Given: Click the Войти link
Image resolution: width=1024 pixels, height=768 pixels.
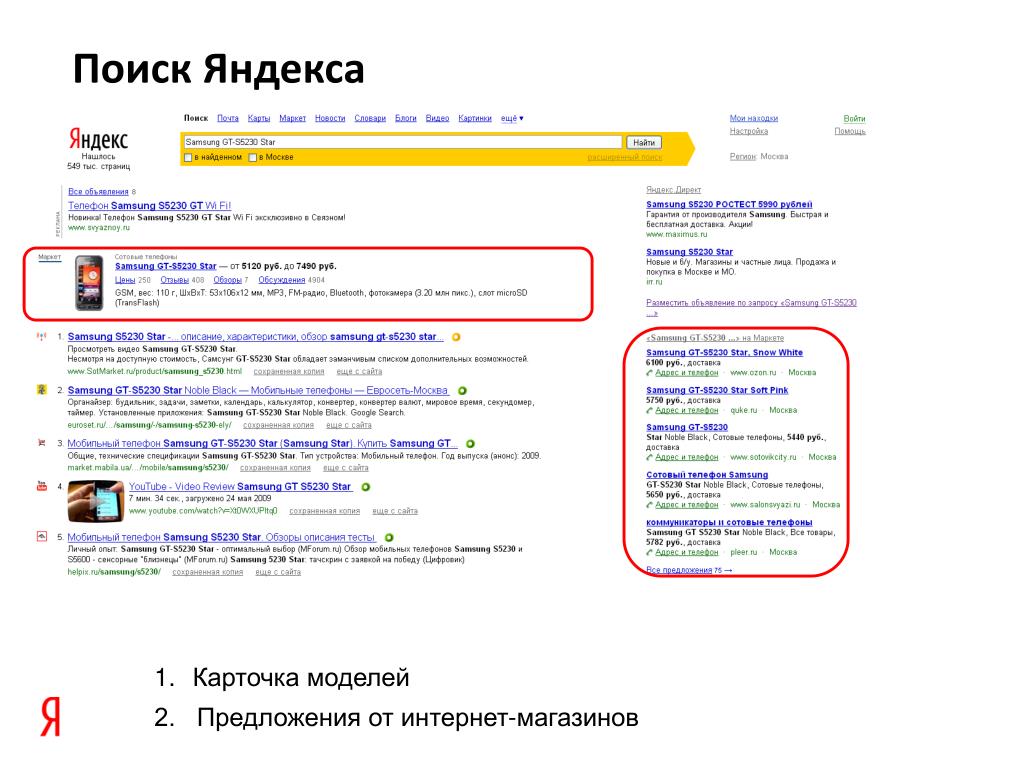Looking at the screenshot, I should click(854, 118).
